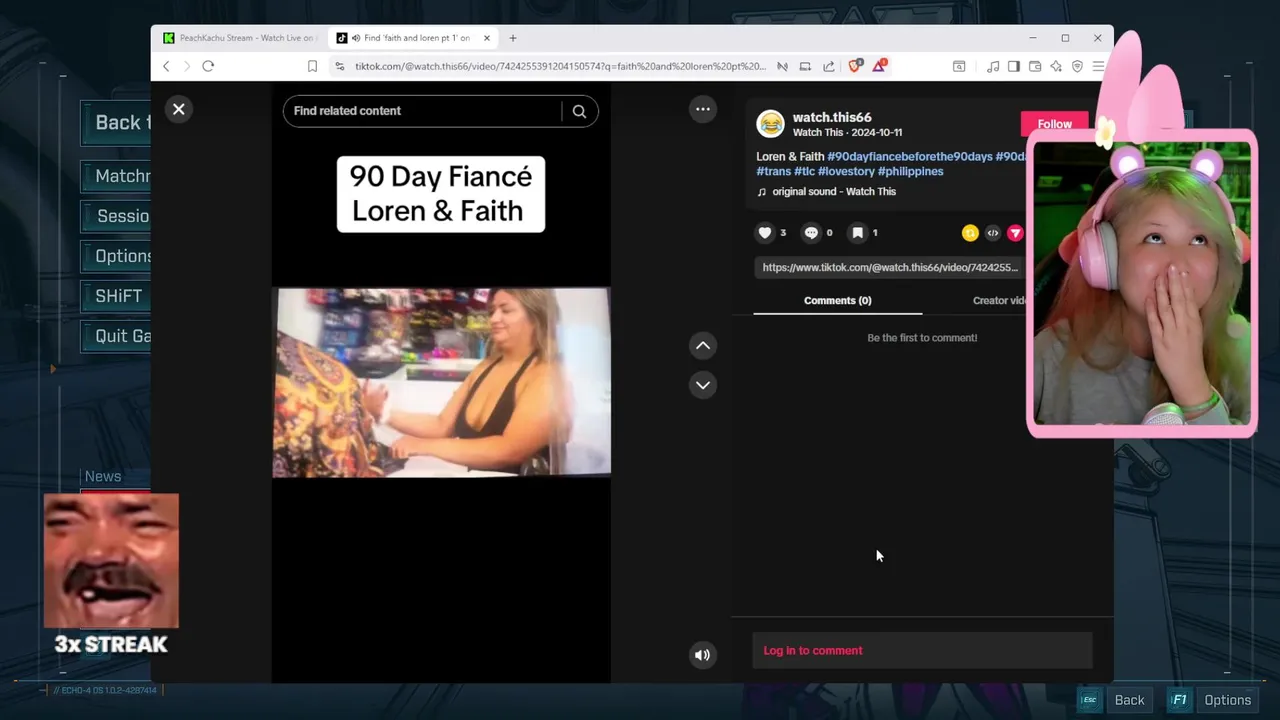
Task: Click the pink share-to-friends icon
Action: click(x=1015, y=233)
